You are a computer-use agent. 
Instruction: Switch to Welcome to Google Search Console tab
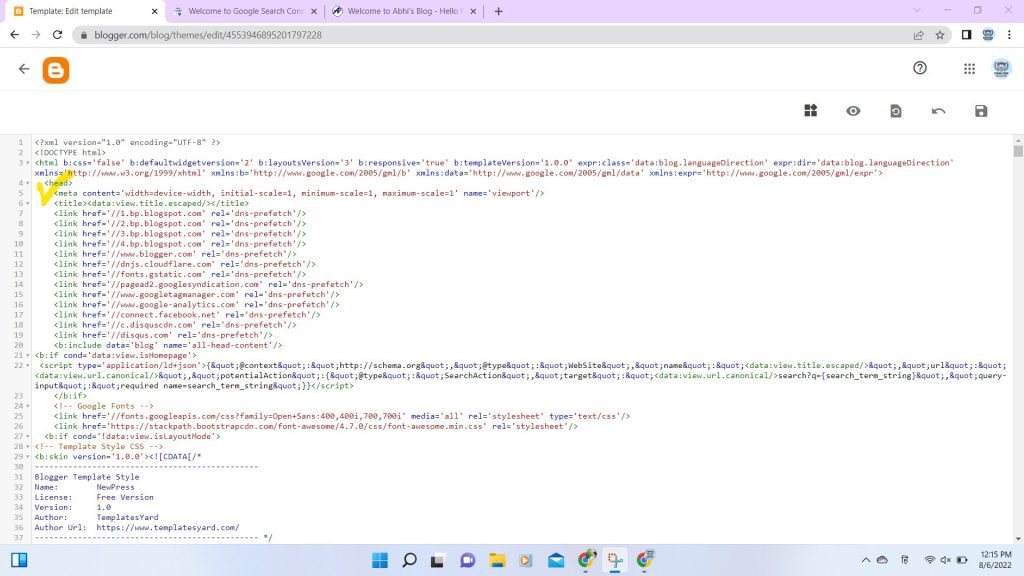tap(246, 11)
